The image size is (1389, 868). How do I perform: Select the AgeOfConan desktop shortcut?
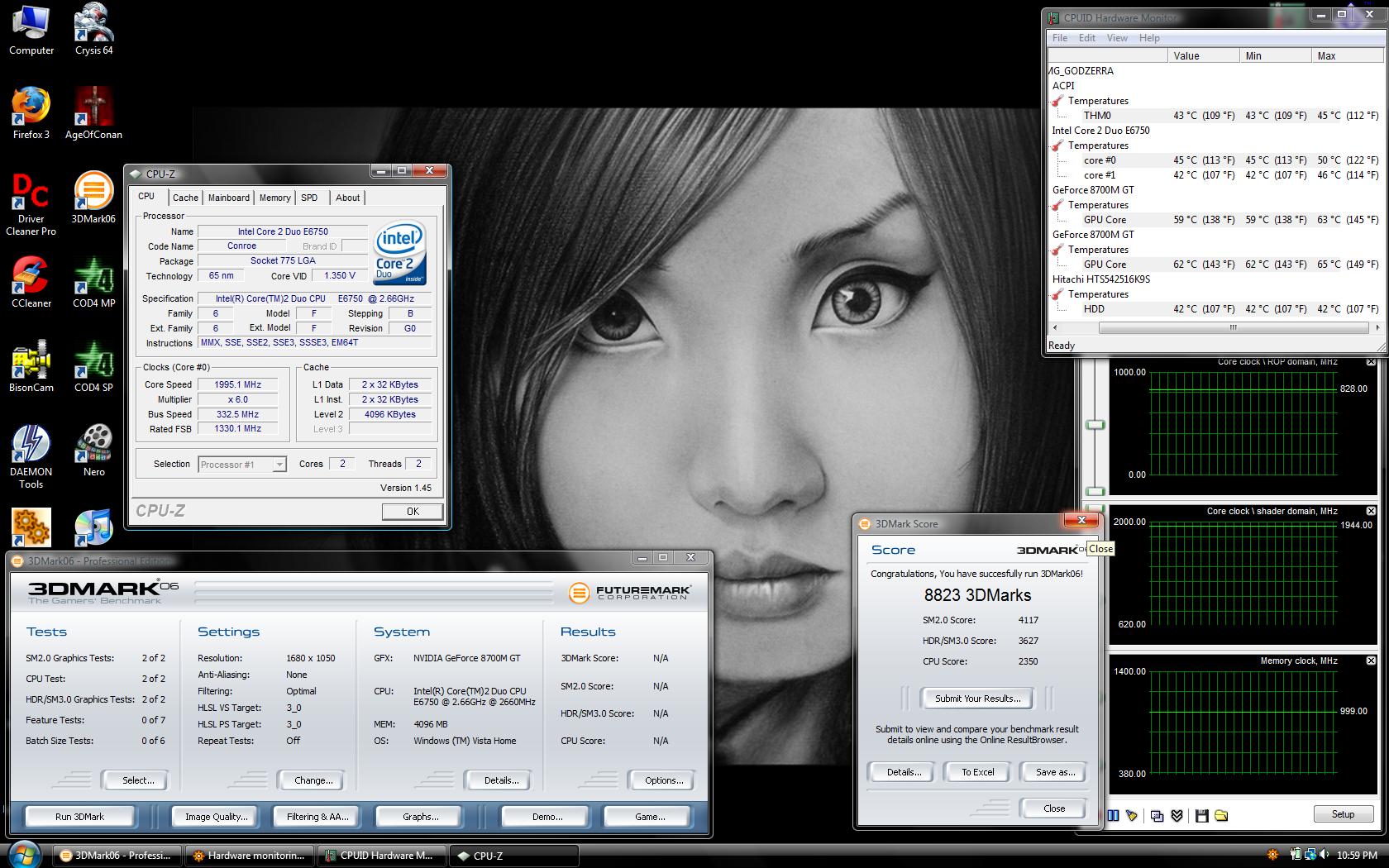tap(93, 113)
